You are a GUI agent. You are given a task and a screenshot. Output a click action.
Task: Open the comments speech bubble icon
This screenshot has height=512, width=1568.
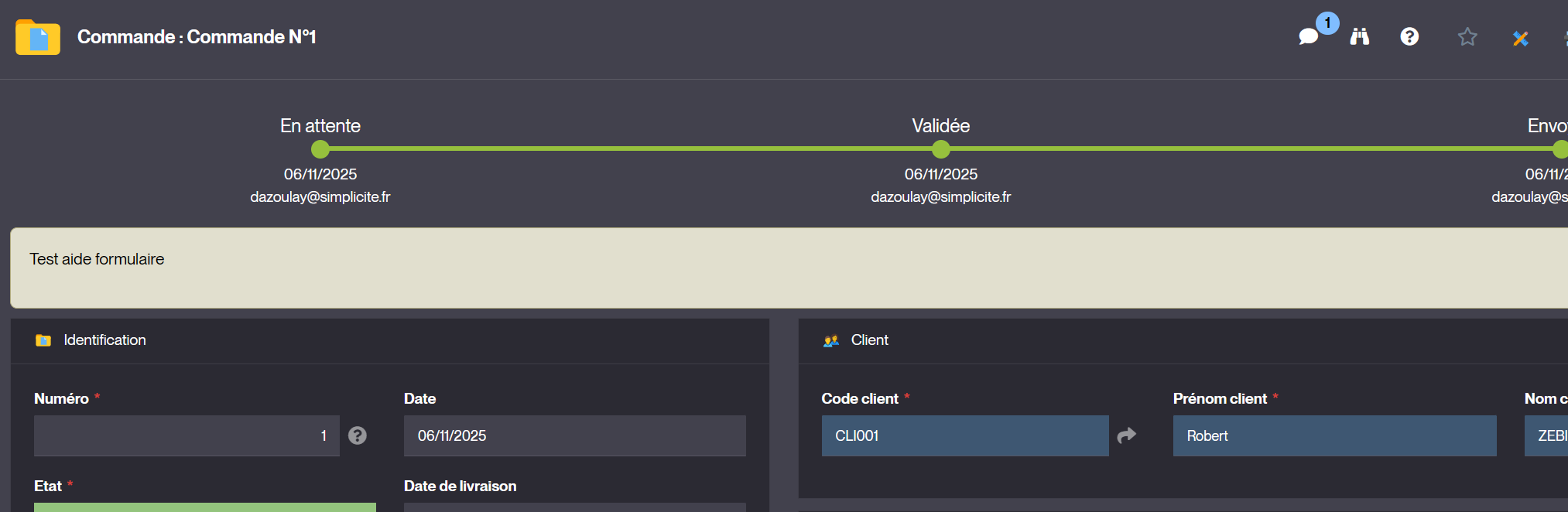pyautogui.click(x=1308, y=36)
